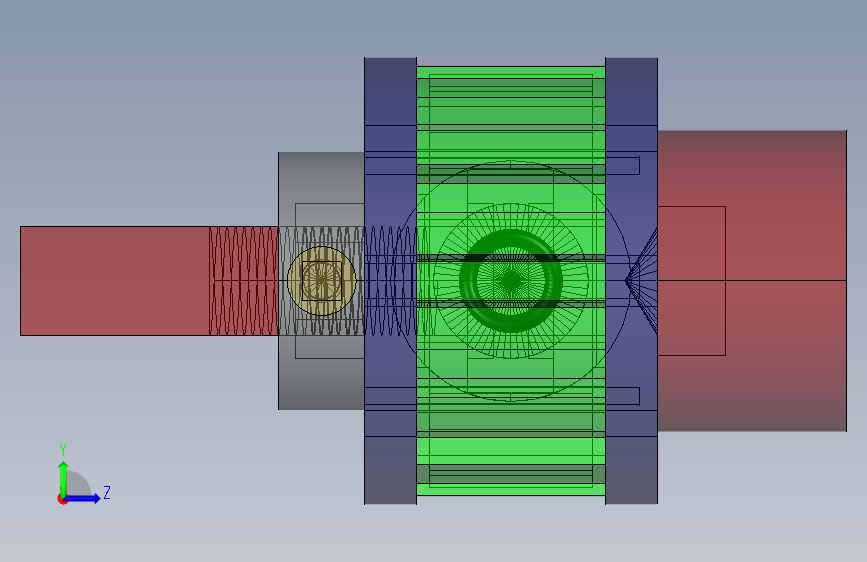Select the blue Z axis arrow of the triad

coord(83,498)
